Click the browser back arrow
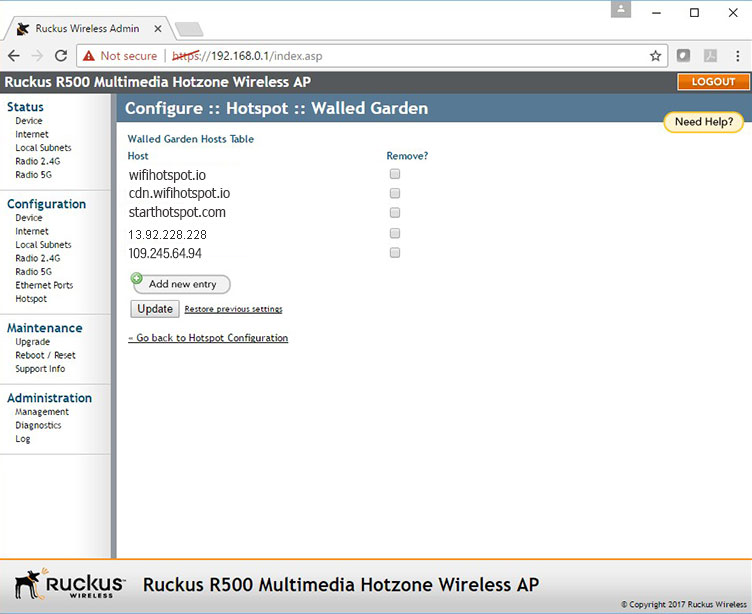752x614 pixels. (14, 56)
